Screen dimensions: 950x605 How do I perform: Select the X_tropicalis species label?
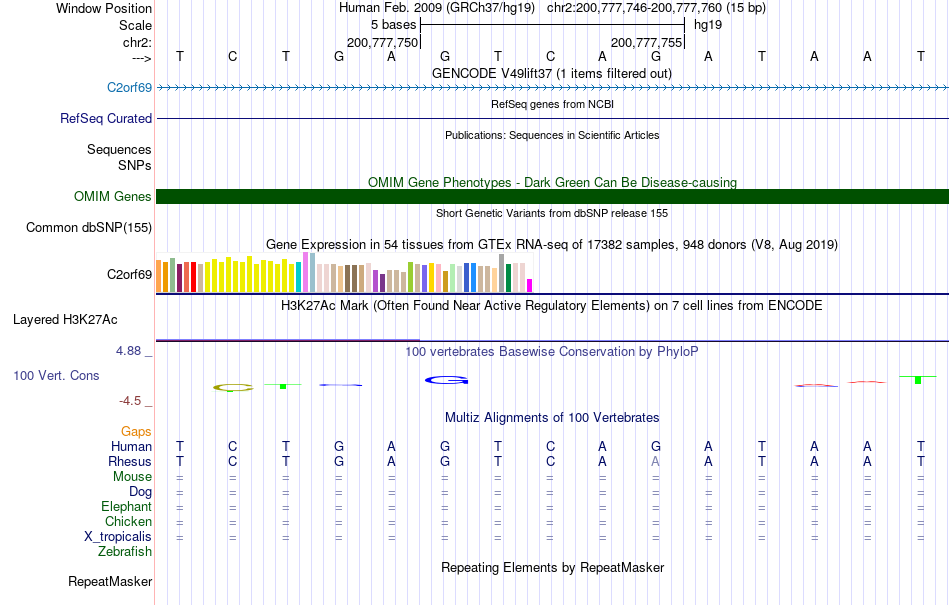click(x=118, y=537)
